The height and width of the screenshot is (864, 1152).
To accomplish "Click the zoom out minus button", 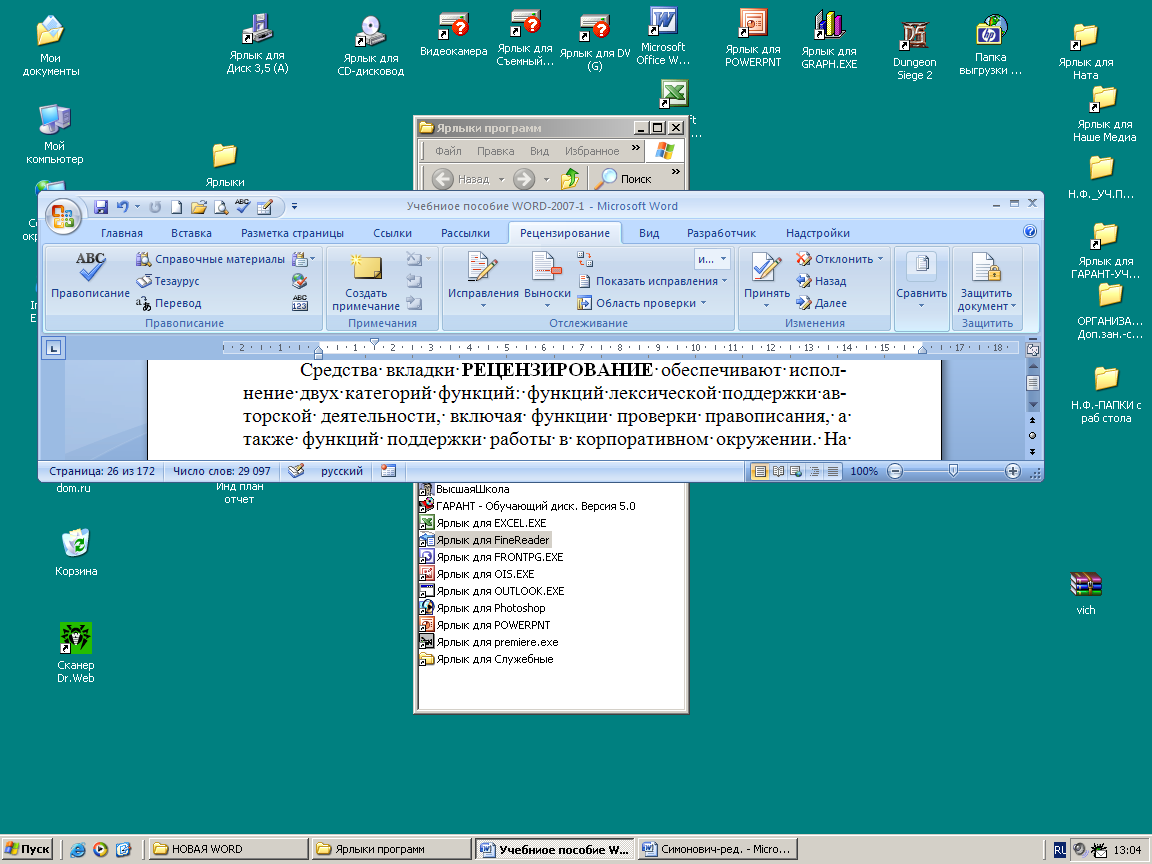I will point(895,472).
